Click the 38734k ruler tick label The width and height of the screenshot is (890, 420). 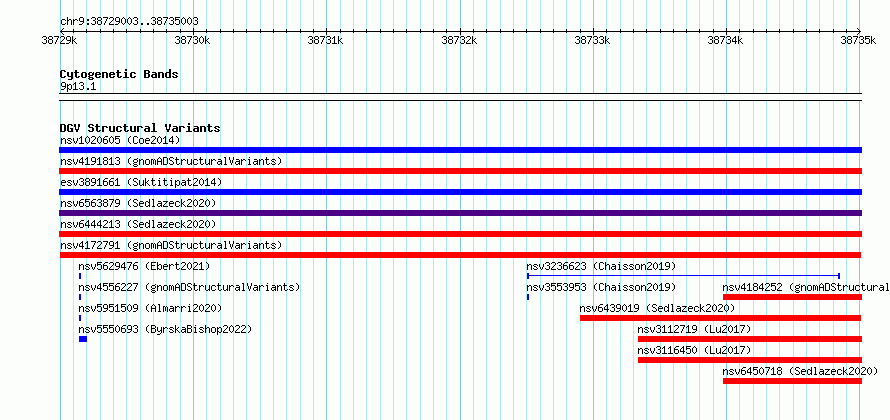[x=726, y=40]
